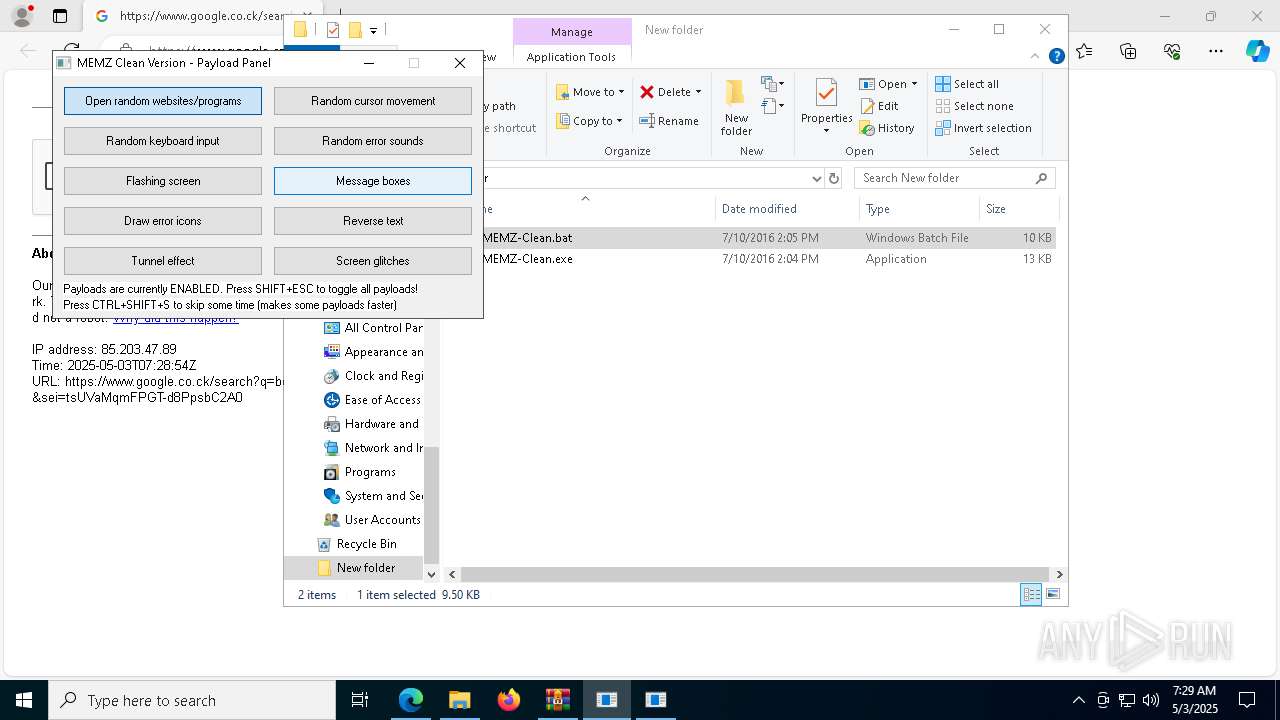The height and width of the screenshot is (720, 1280).
Task: Toggle Reverse text payload
Action: coord(373,221)
